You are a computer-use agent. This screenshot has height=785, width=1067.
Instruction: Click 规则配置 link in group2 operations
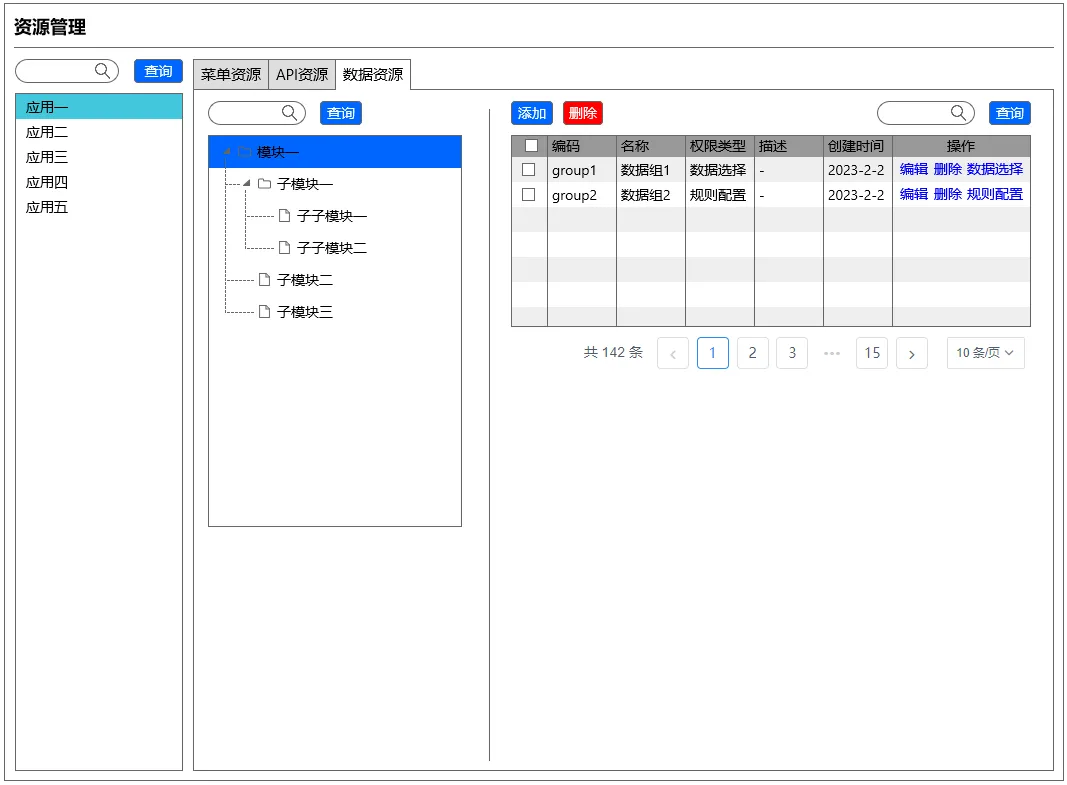coord(995,195)
